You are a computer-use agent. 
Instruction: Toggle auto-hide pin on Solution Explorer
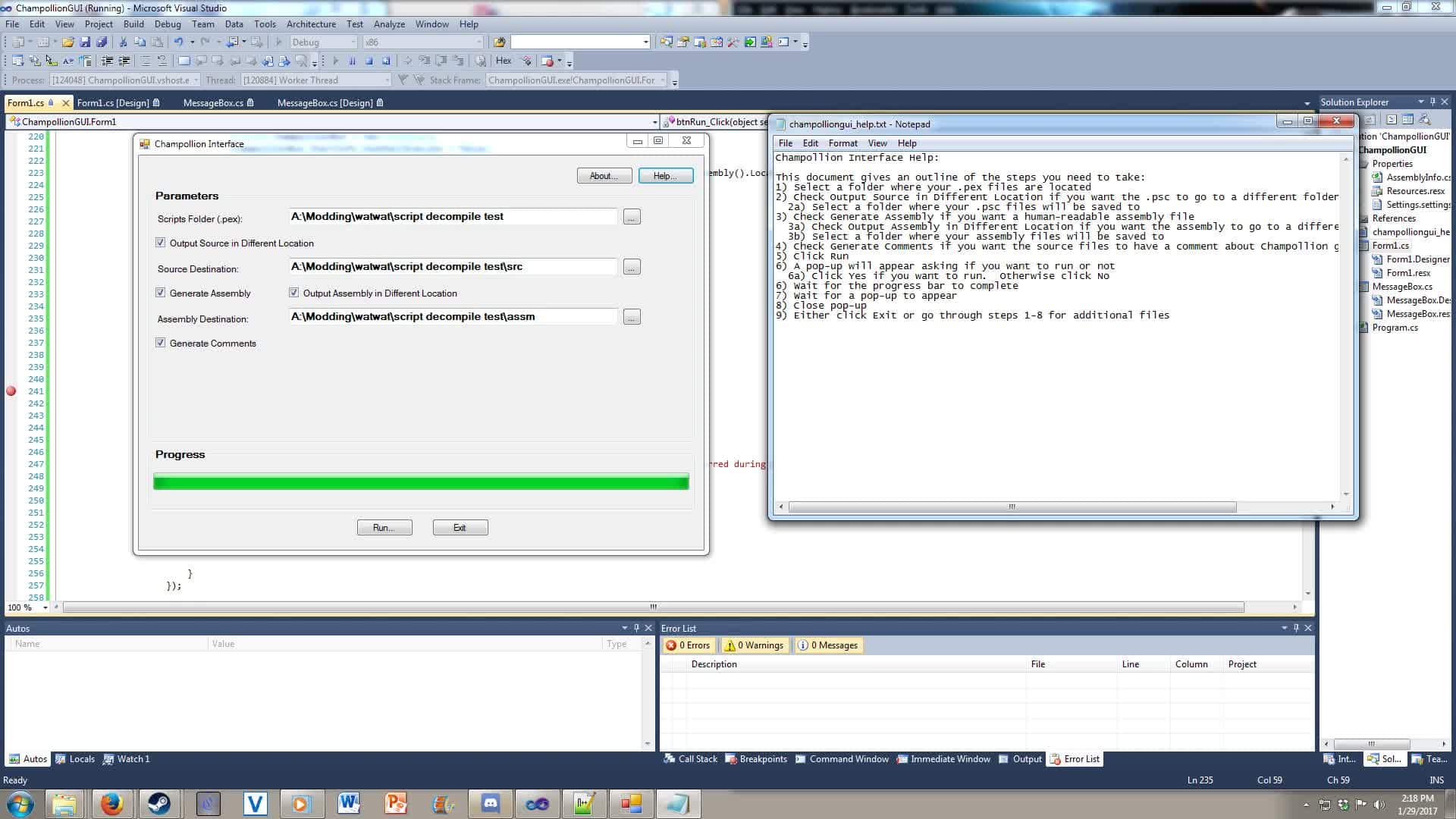[1432, 102]
